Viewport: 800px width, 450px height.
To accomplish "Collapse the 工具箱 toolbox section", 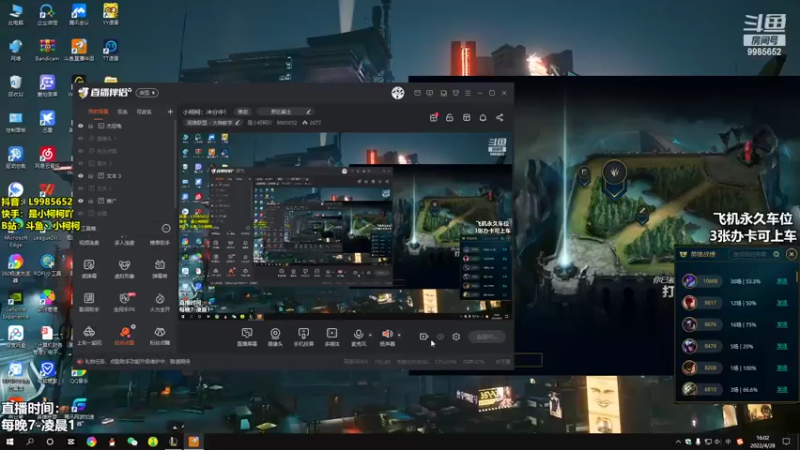I will tap(166, 228).
